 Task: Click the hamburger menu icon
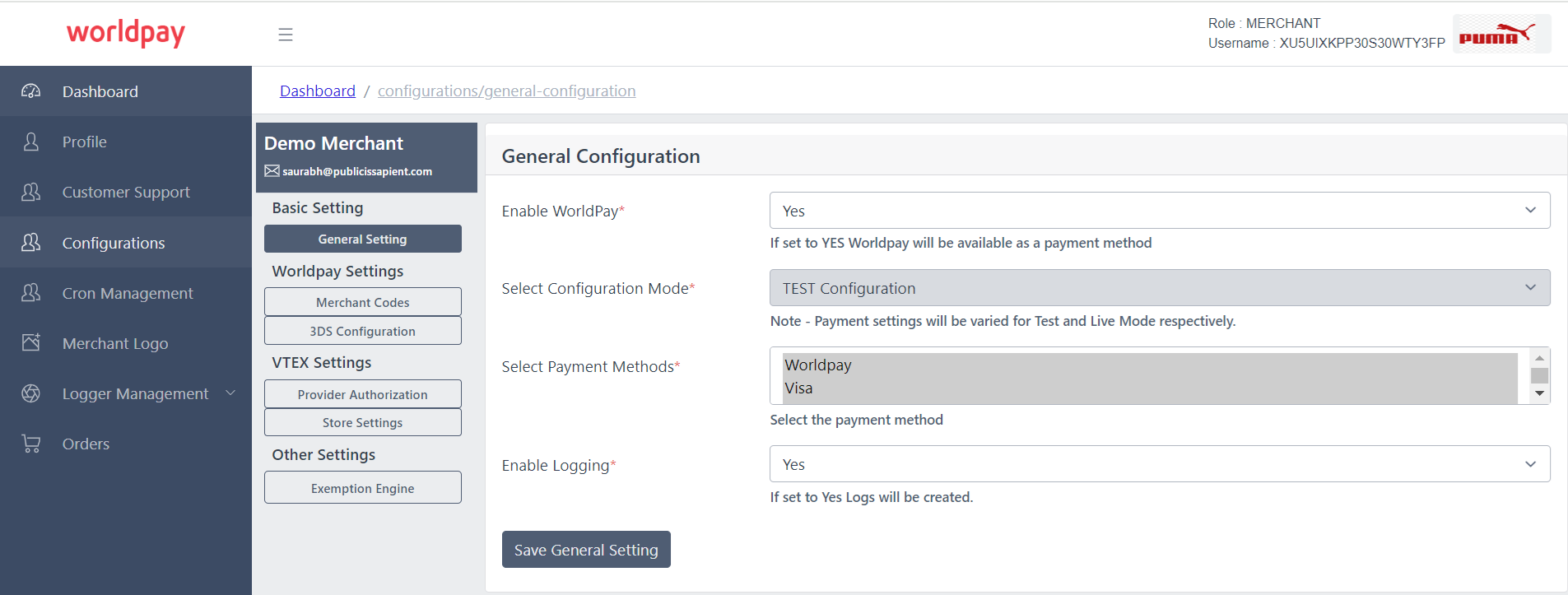[x=286, y=35]
